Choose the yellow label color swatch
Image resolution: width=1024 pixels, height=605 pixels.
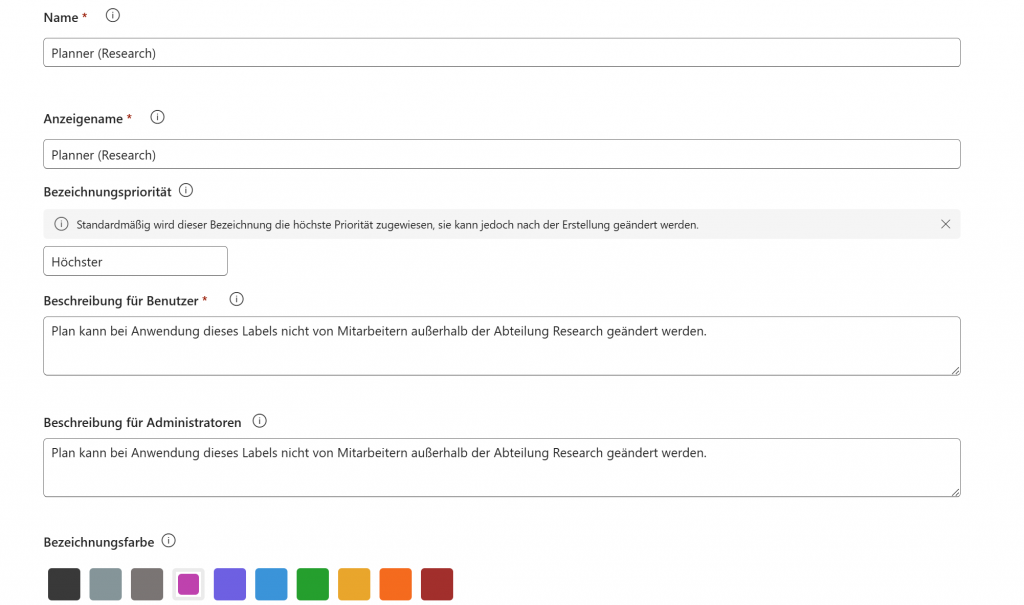click(354, 584)
